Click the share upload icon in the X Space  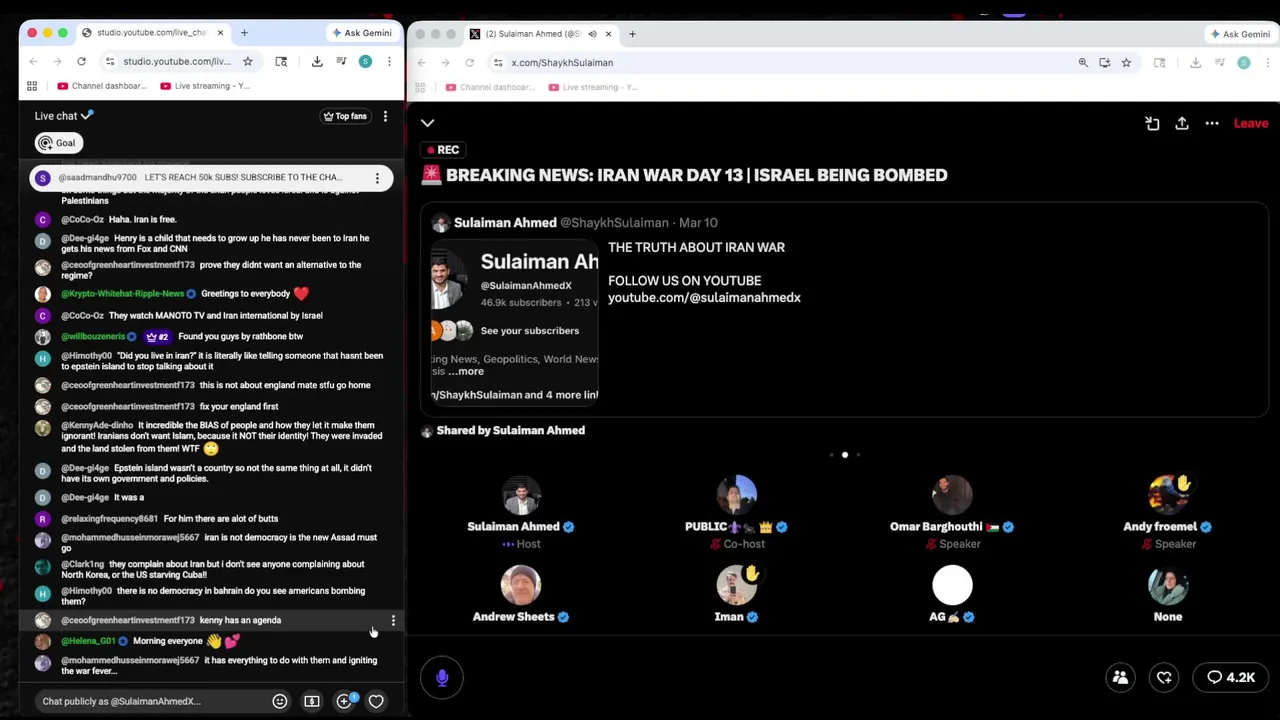(x=1182, y=123)
